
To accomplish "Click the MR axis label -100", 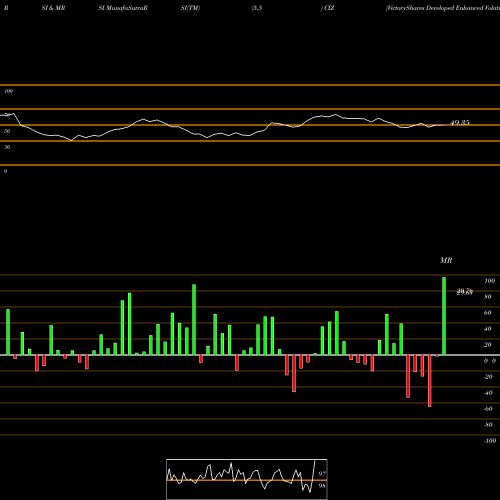I will tap(490, 441).
